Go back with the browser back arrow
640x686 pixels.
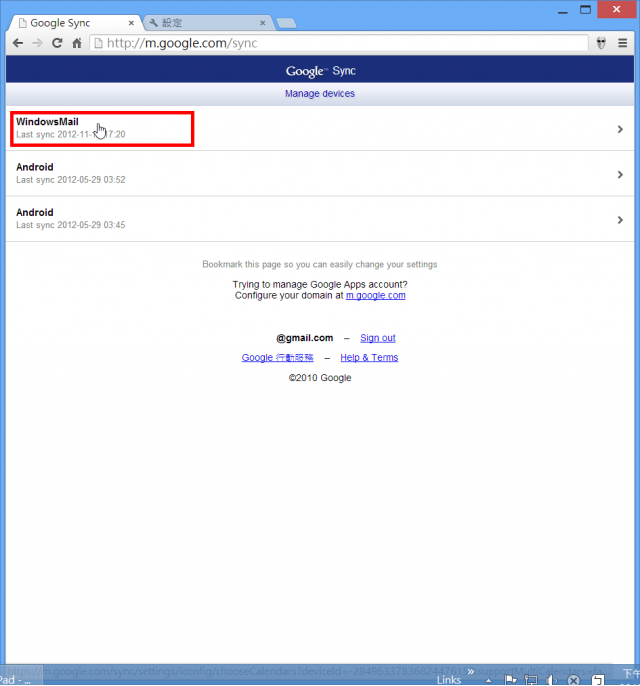[18, 43]
